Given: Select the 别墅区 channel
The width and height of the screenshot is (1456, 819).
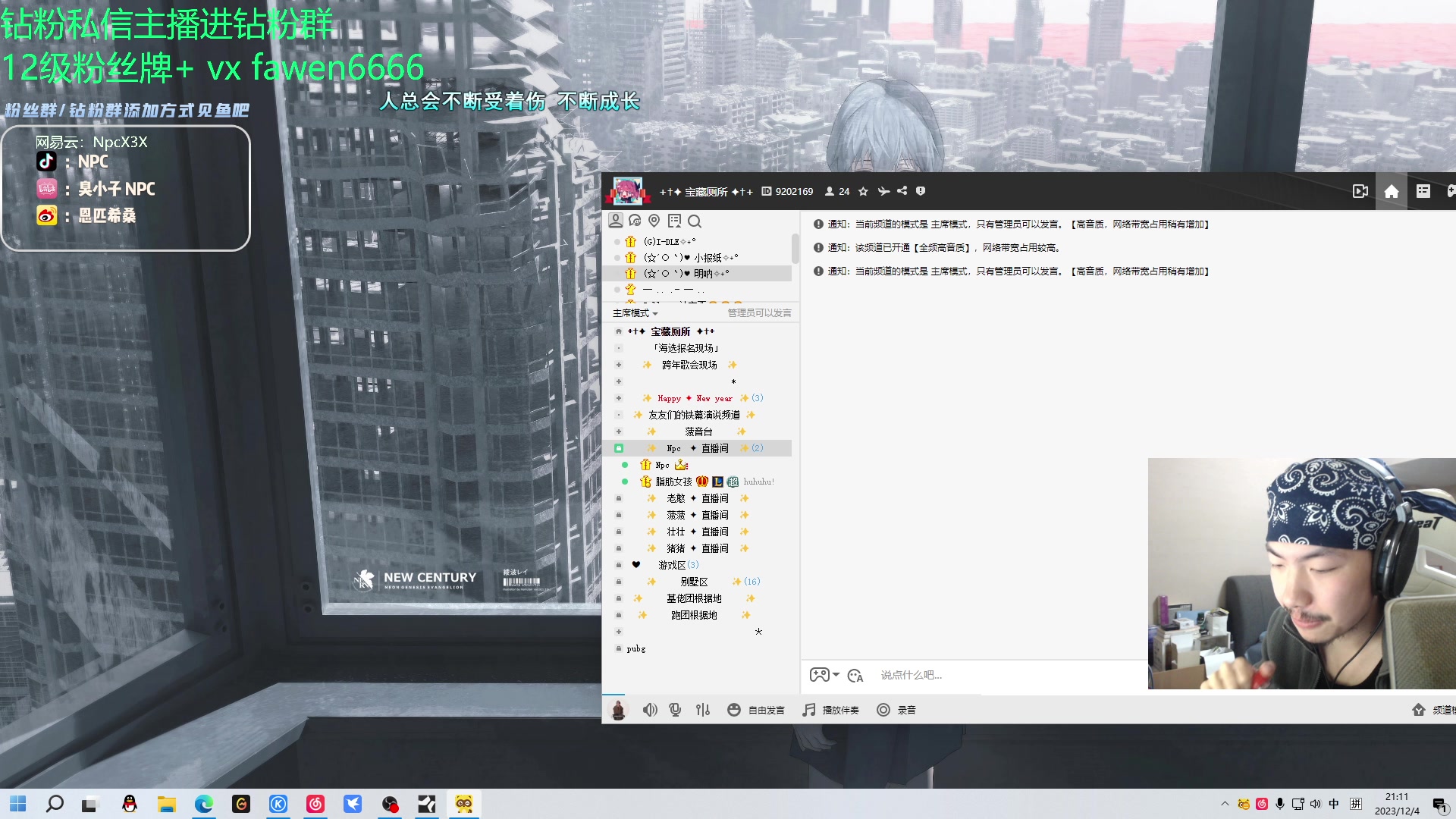Looking at the screenshot, I should [x=694, y=582].
